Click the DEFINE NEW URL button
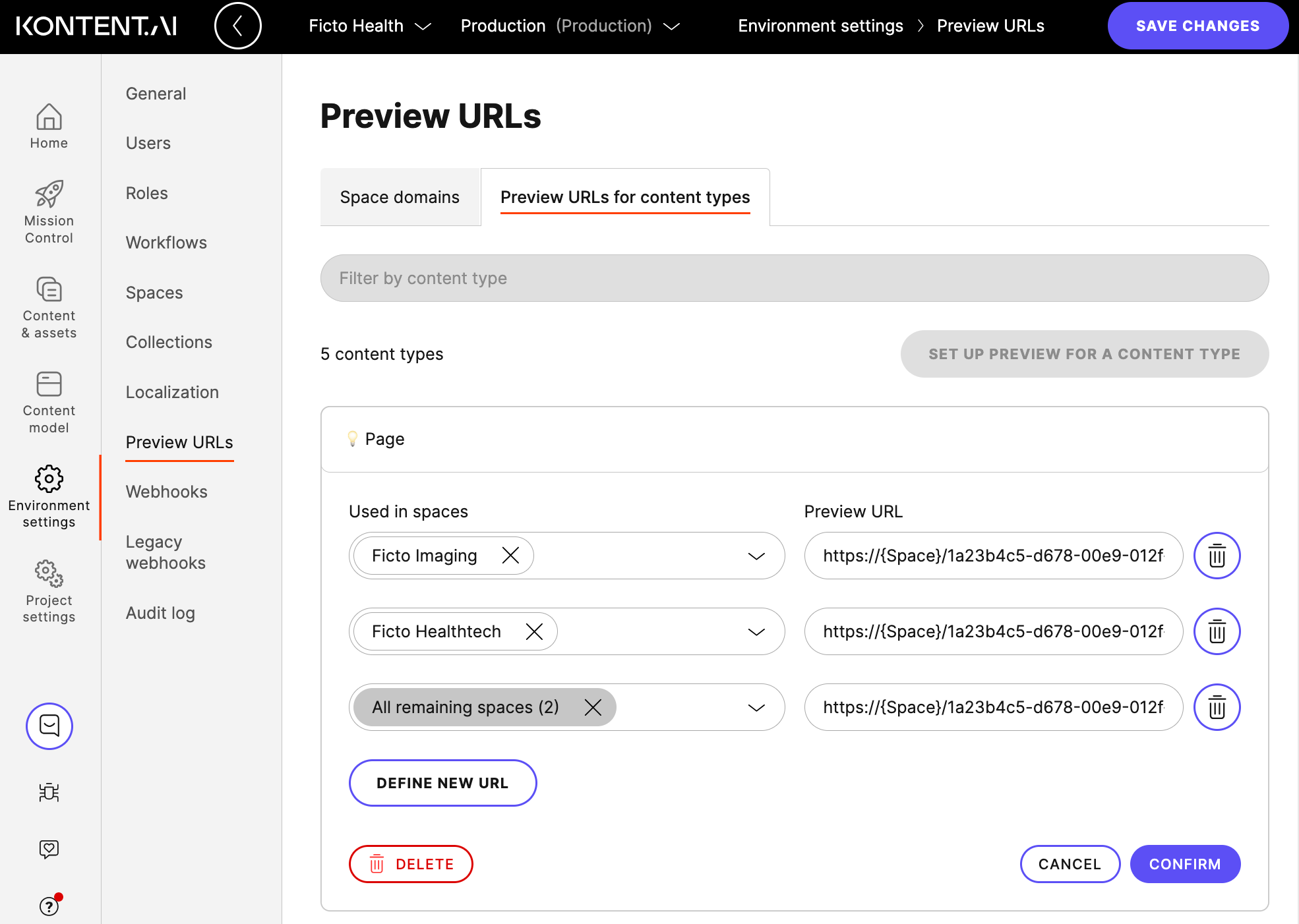The height and width of the screenshot is (924, 1299). point(442,783)
